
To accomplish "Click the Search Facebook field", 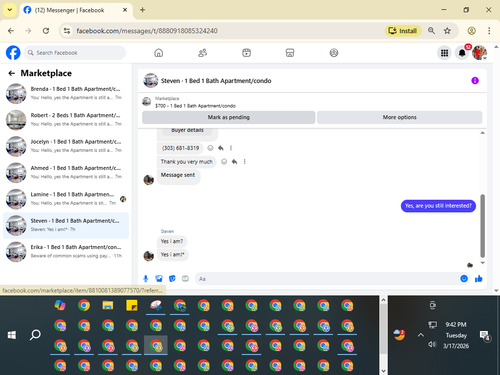I will 75,53.
